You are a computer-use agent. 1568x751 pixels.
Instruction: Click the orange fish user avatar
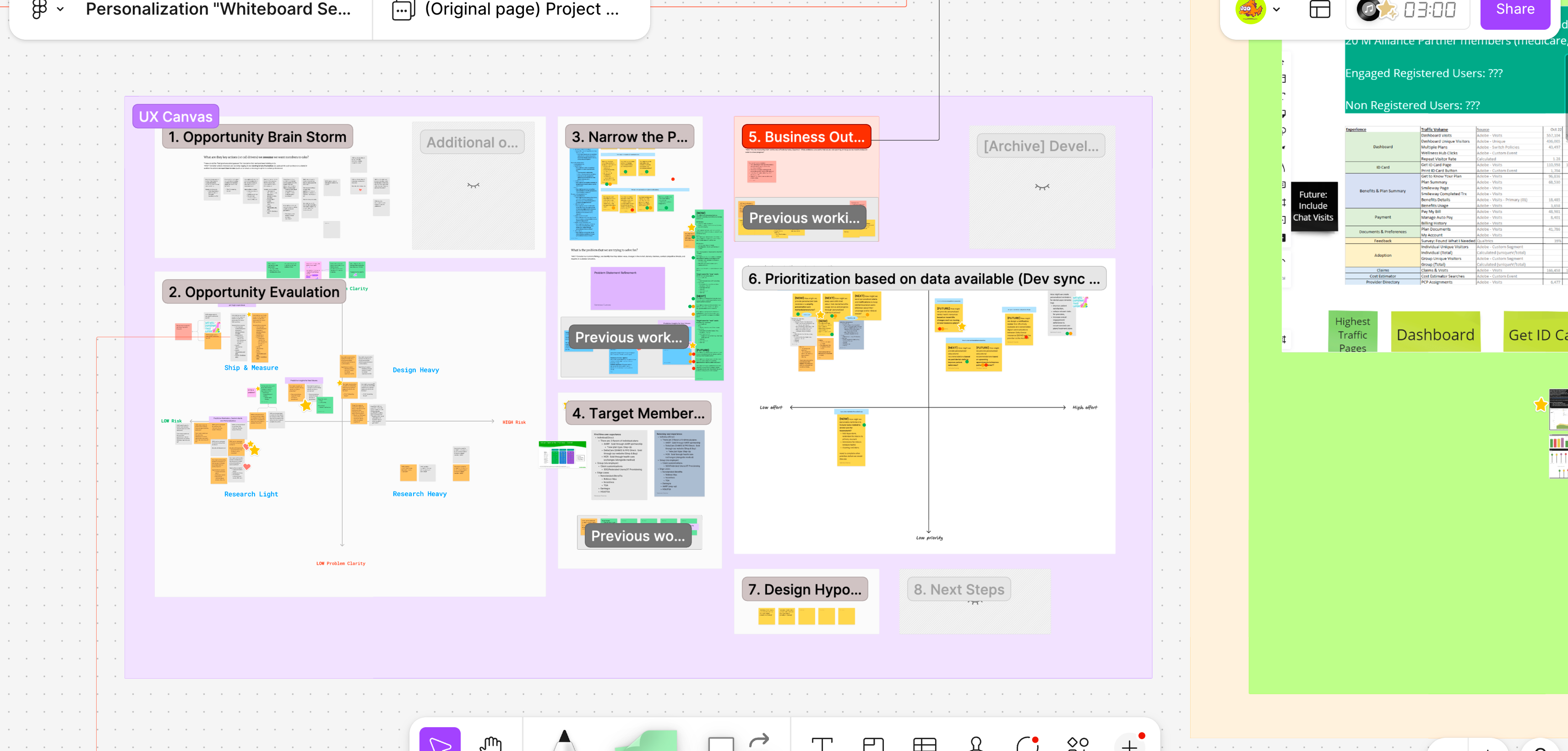(1250, 9)
